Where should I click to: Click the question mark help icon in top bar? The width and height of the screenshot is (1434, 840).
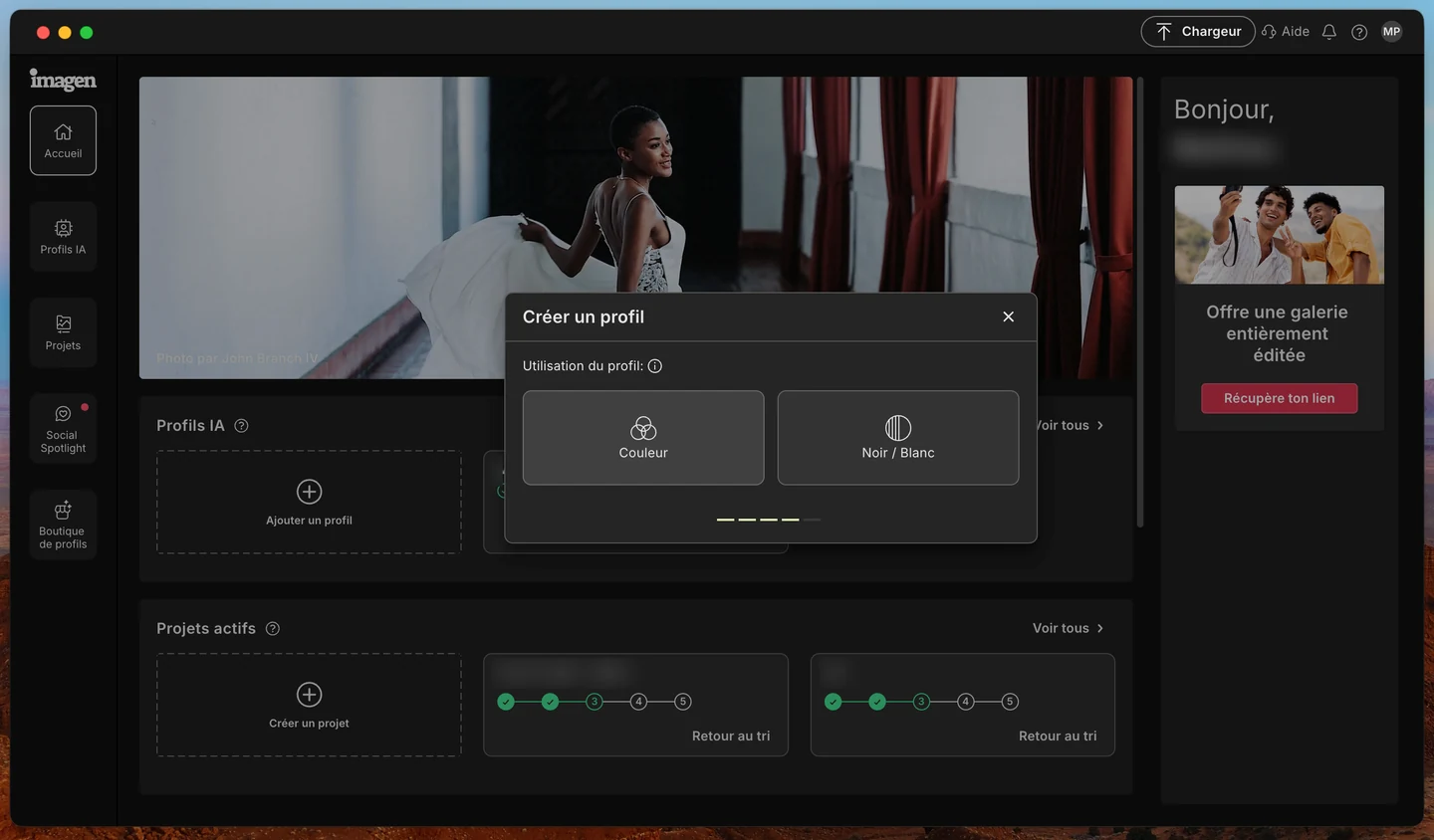[1359, 32]
